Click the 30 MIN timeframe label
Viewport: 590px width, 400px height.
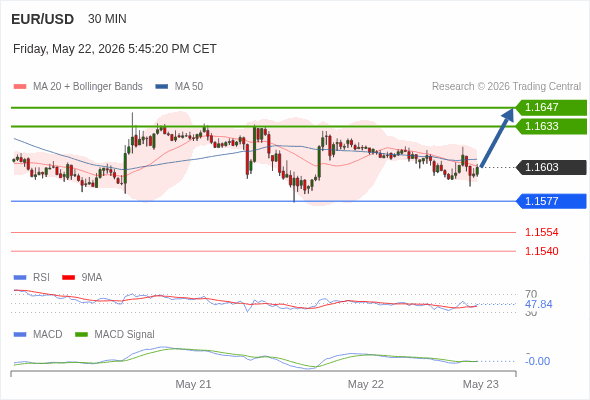pyautogui.click(x=107, y=19)
